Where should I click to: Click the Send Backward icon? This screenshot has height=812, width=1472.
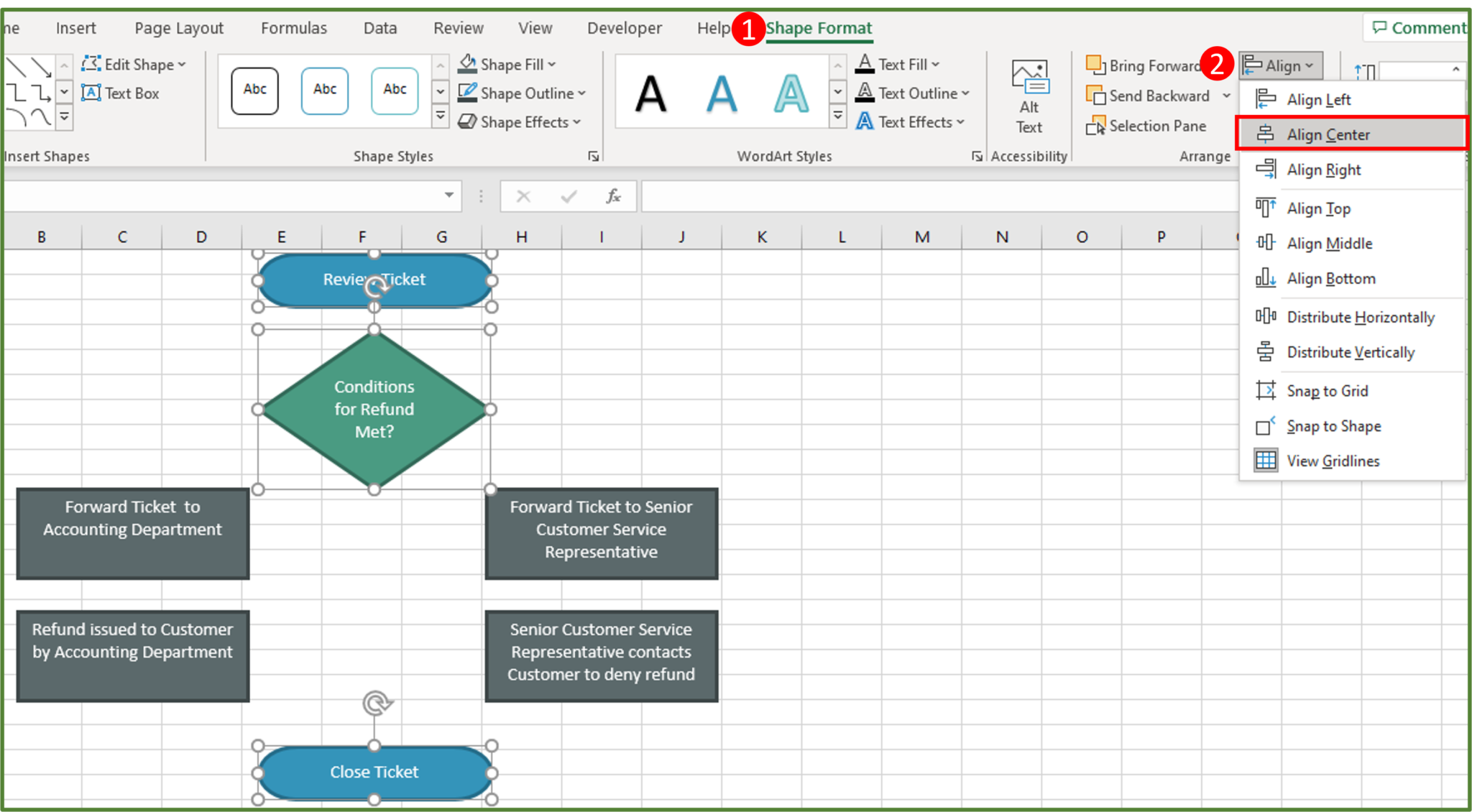click(x=1095, y=96)
